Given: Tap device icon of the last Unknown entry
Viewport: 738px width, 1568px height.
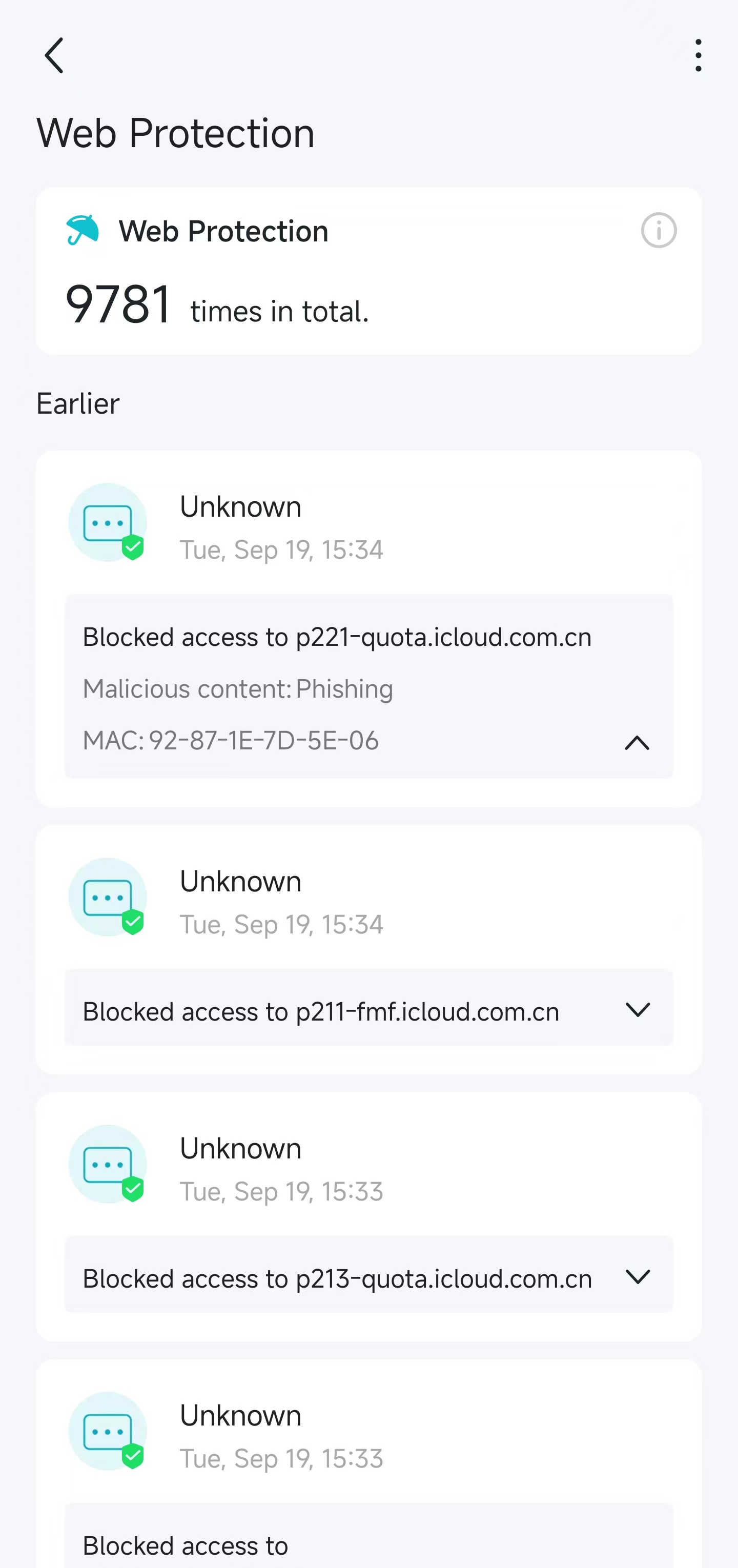Looking at the screenshot, I should [x=108, y=1432].
